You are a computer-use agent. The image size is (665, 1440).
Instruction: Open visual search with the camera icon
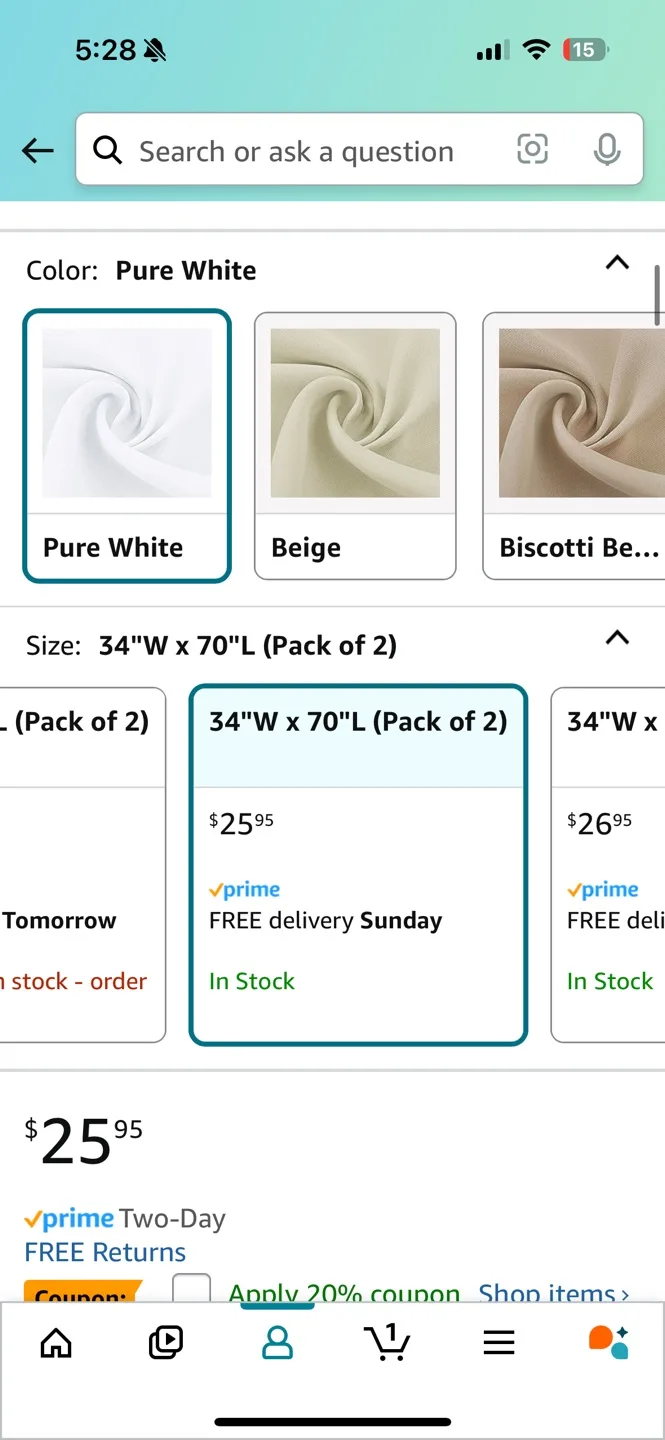pyautogui.click(x=532, y=149)
